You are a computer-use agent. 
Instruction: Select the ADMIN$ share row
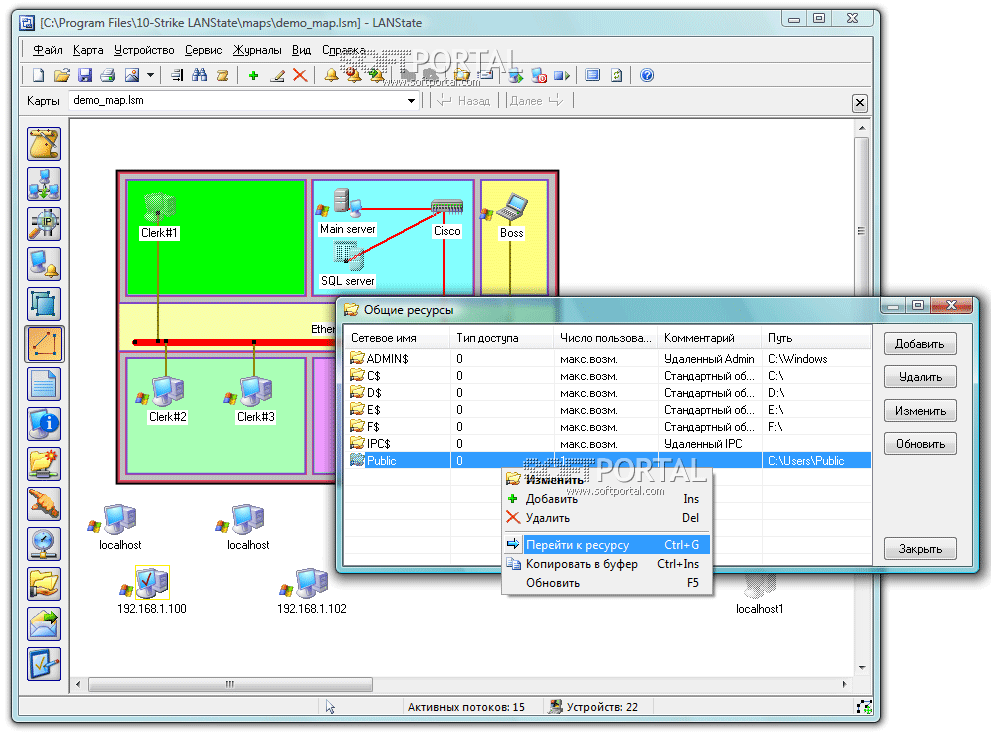pyautogui.click(x=608, y=358)
